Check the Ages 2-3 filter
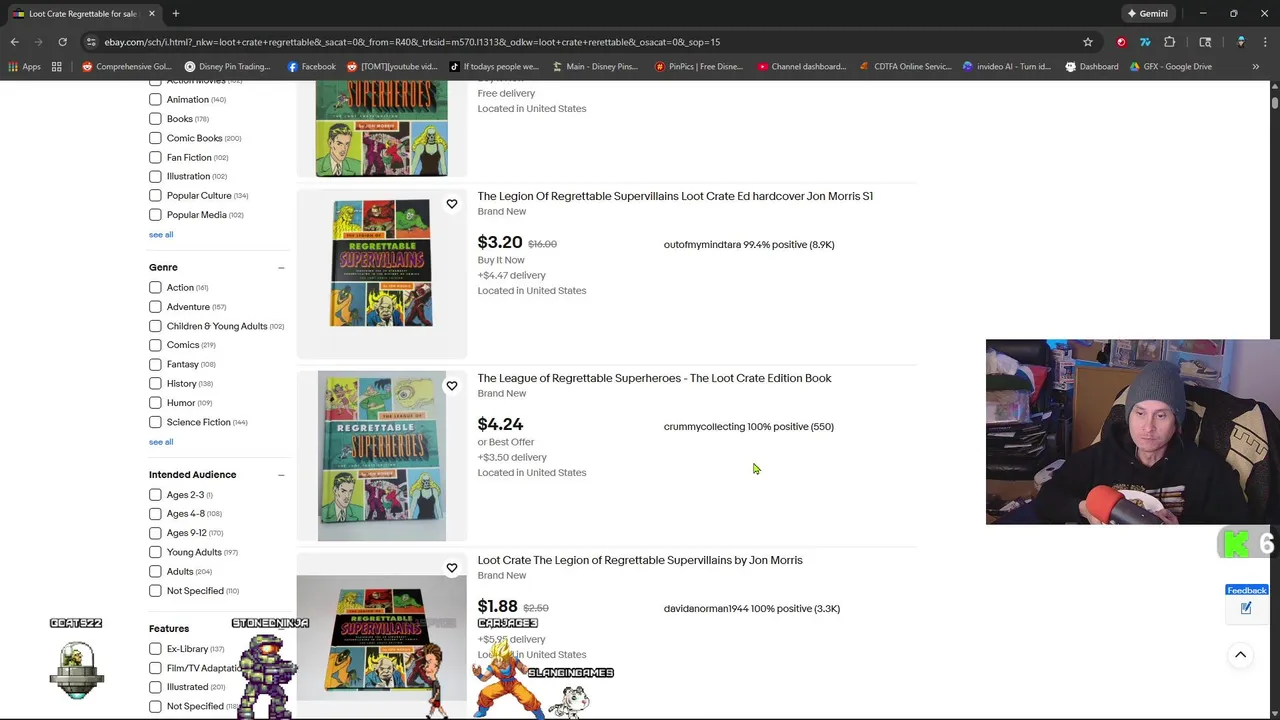 pyautogui.click(x=155, y=495)
